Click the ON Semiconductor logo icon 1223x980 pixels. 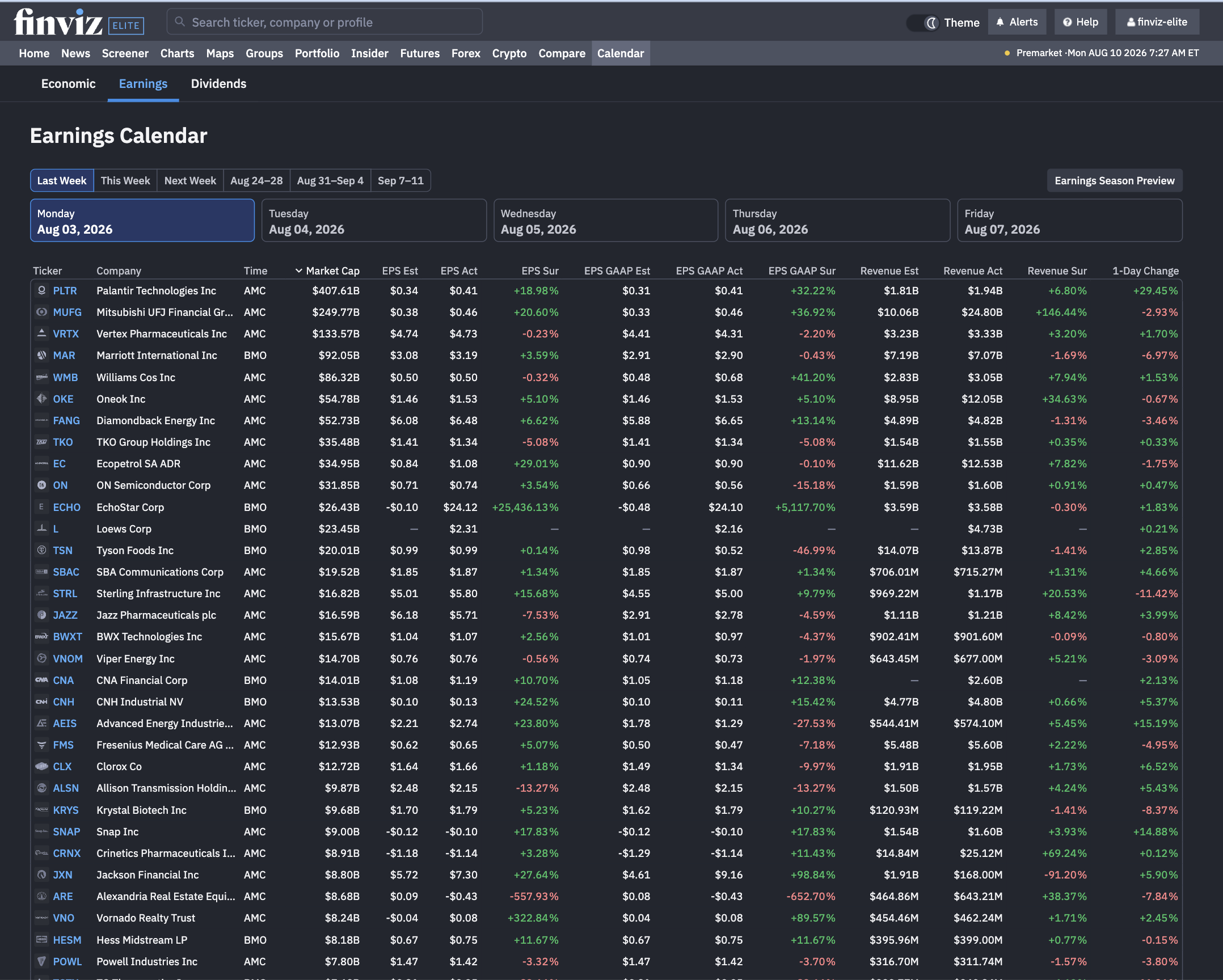pos(41,485)
